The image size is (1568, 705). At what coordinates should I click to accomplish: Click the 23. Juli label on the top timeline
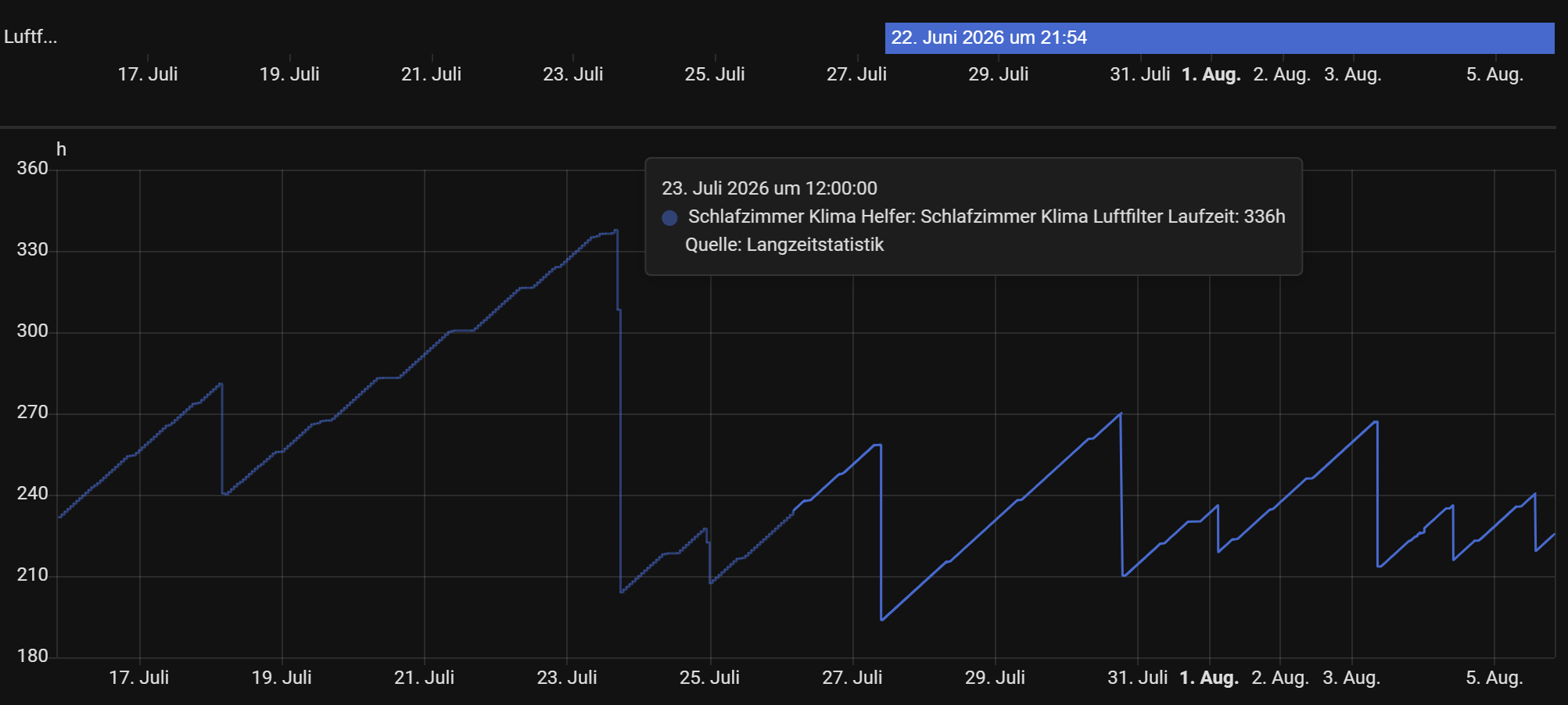click(x=573, y=74)
